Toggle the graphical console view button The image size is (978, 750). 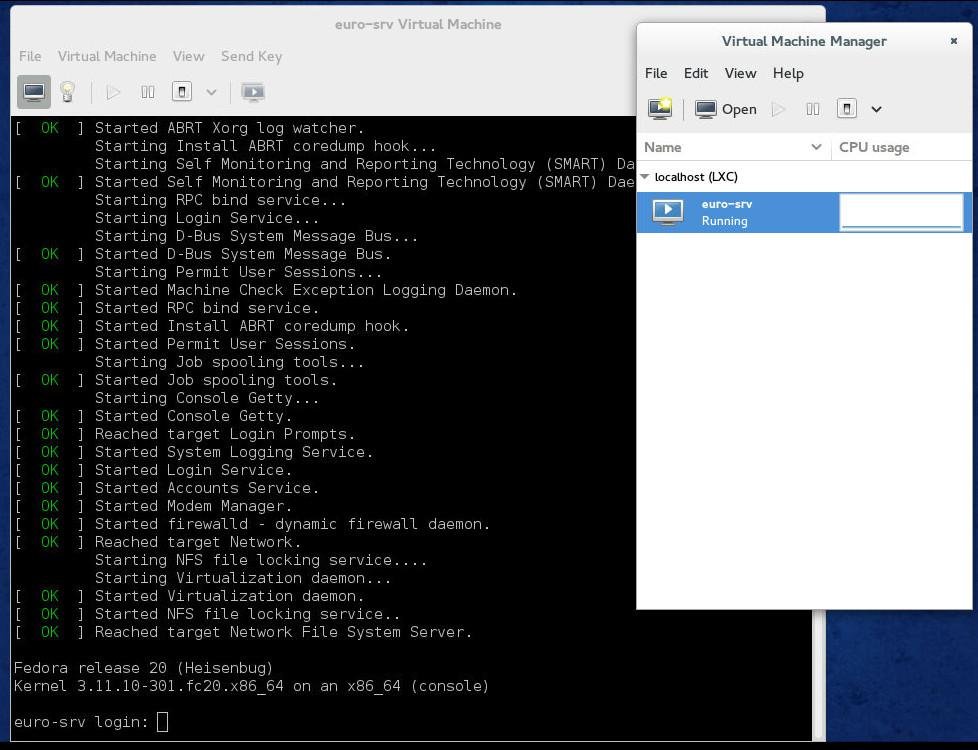(34, 92)
